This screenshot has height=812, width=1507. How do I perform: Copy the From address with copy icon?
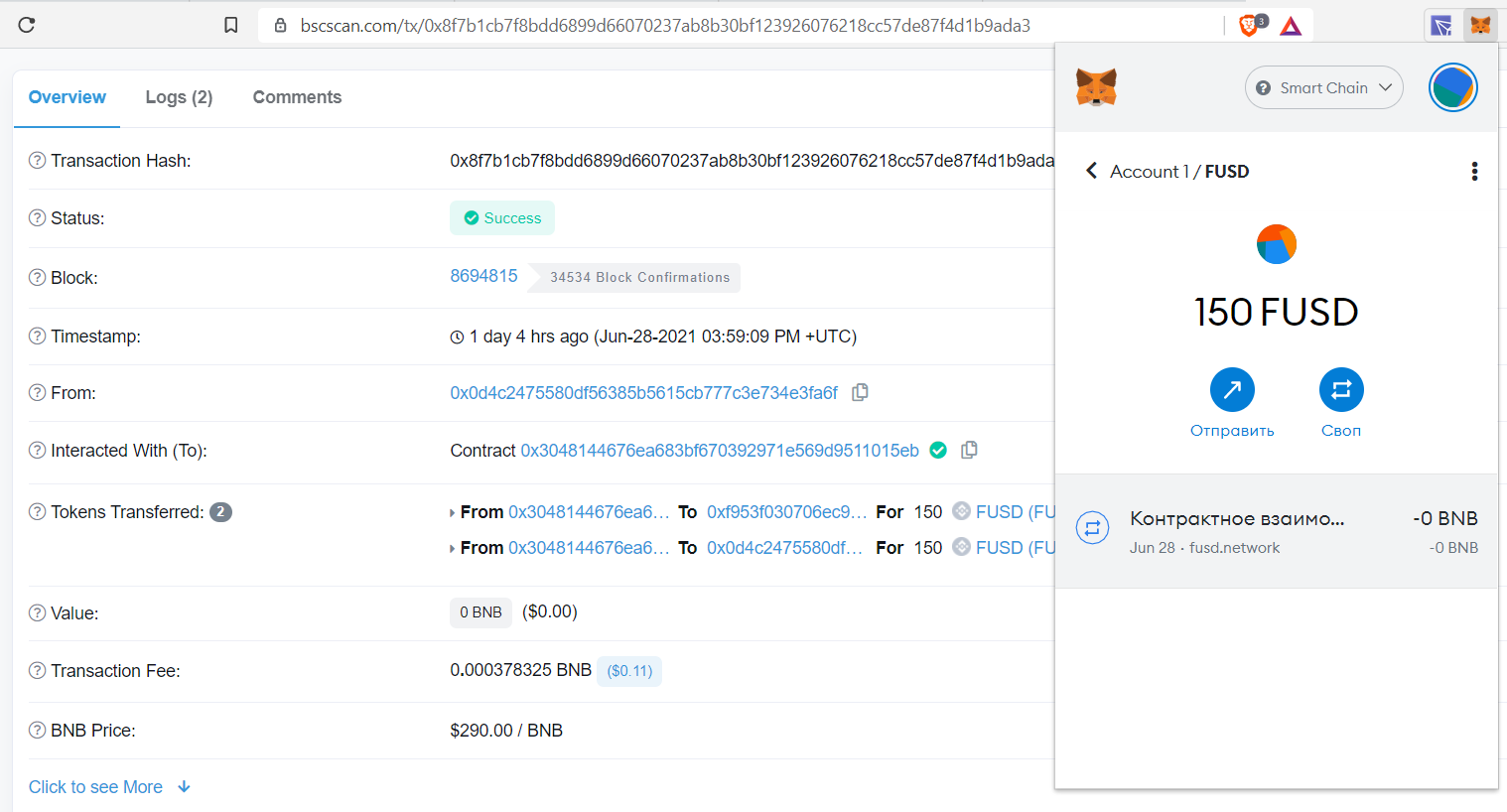click(860, 392)
